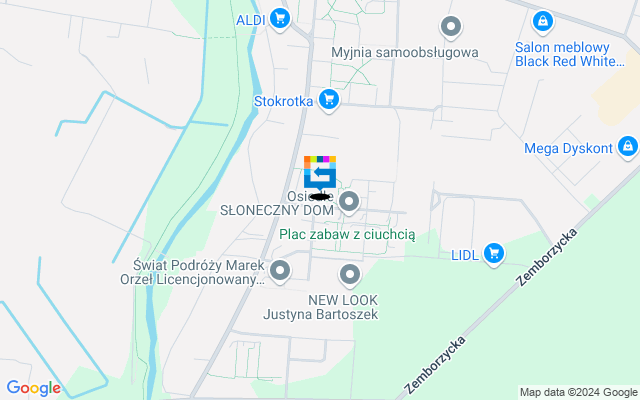640x400 pixels.
Task: Open the Osiedle SŁONECZNY DOM gray marker
Action: [349, 202]
